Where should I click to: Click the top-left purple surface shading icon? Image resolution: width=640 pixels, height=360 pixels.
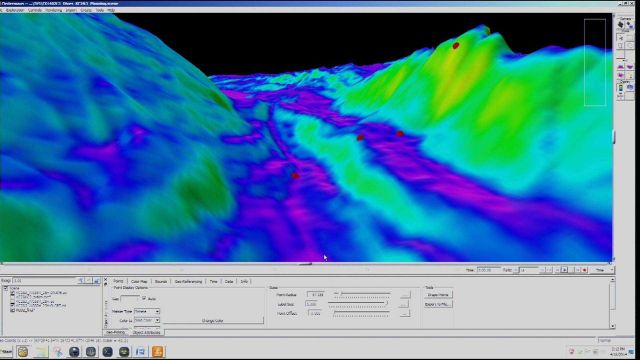point(620,67)
